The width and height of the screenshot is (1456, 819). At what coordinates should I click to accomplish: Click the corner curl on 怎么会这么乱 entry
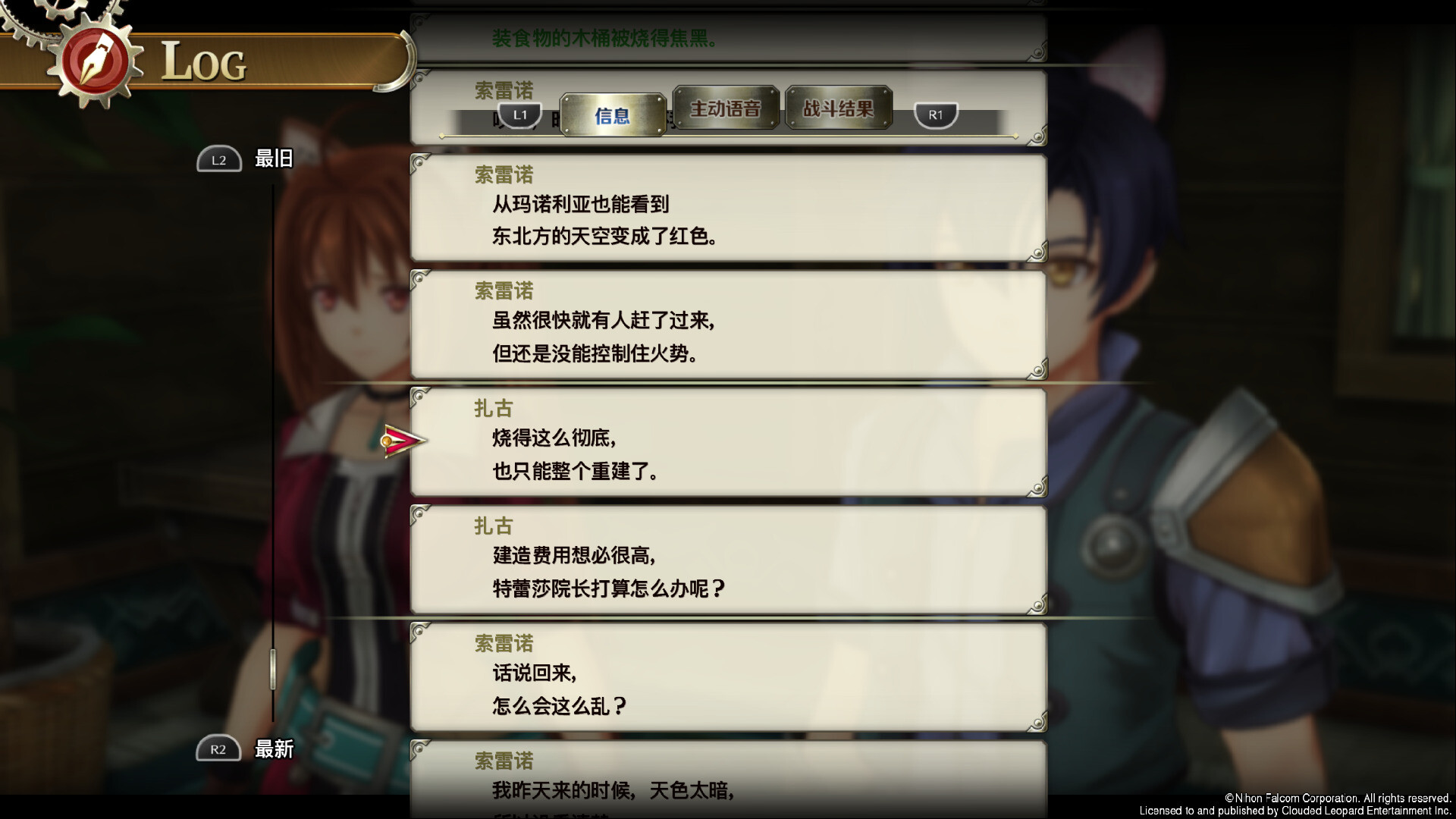coord(1036,721)
